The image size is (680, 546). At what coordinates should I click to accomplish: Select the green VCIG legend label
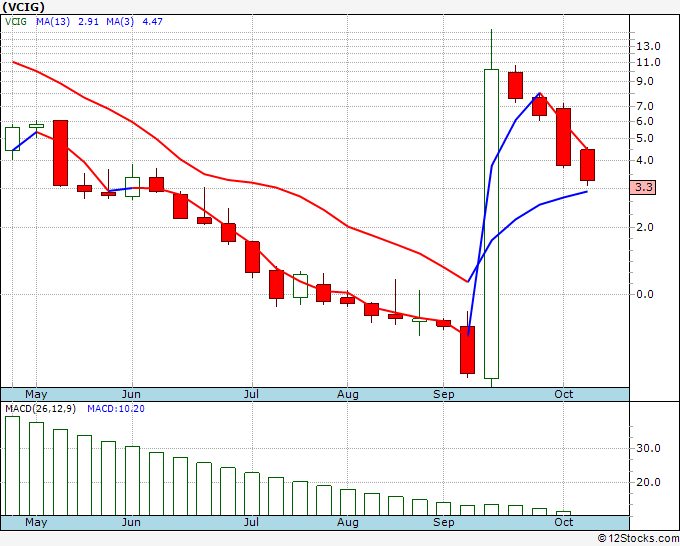(x=16, y=22)
